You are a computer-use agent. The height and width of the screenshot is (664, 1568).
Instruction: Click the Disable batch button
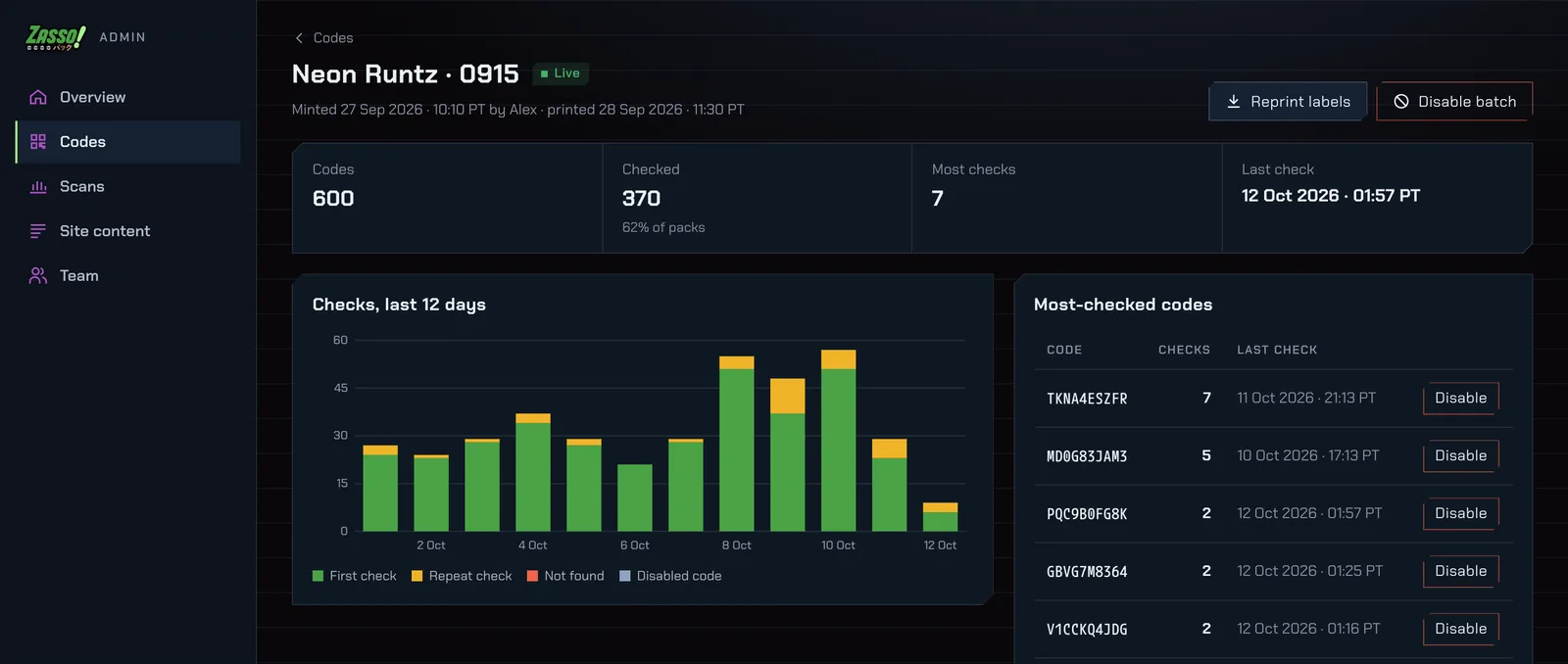tap(1454, 102)
